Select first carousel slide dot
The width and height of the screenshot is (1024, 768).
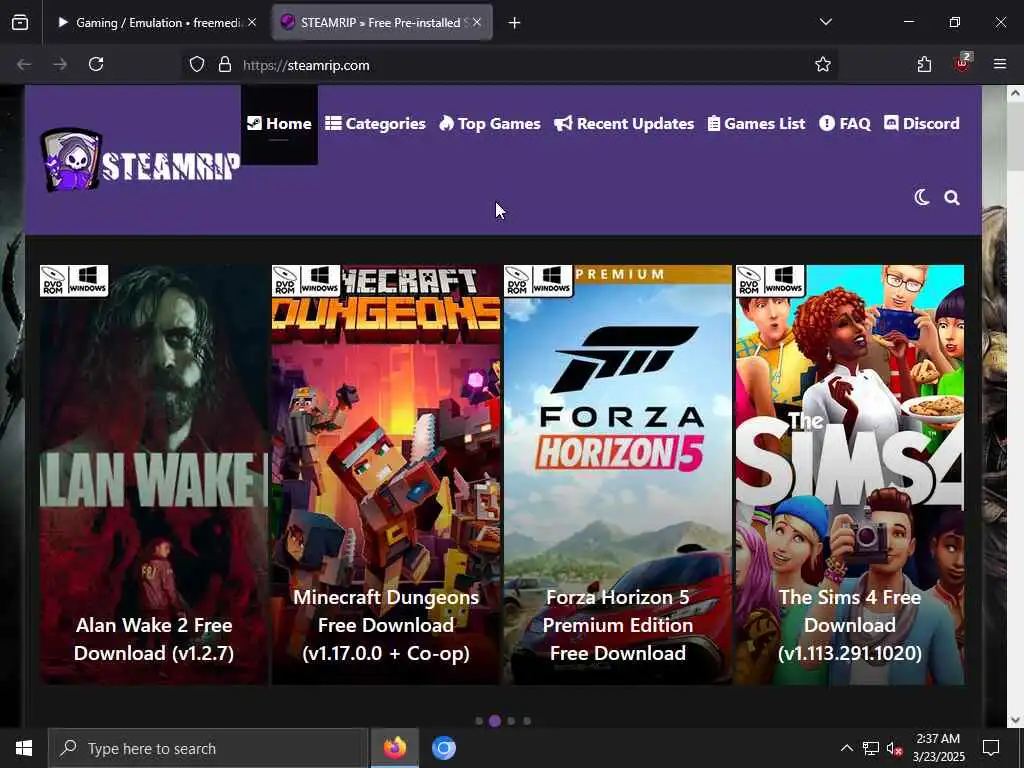(479, 721)
